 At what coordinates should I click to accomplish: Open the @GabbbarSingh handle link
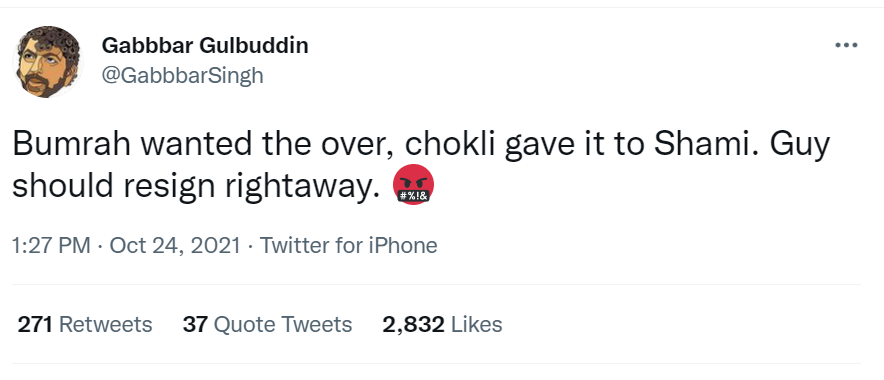182,75
